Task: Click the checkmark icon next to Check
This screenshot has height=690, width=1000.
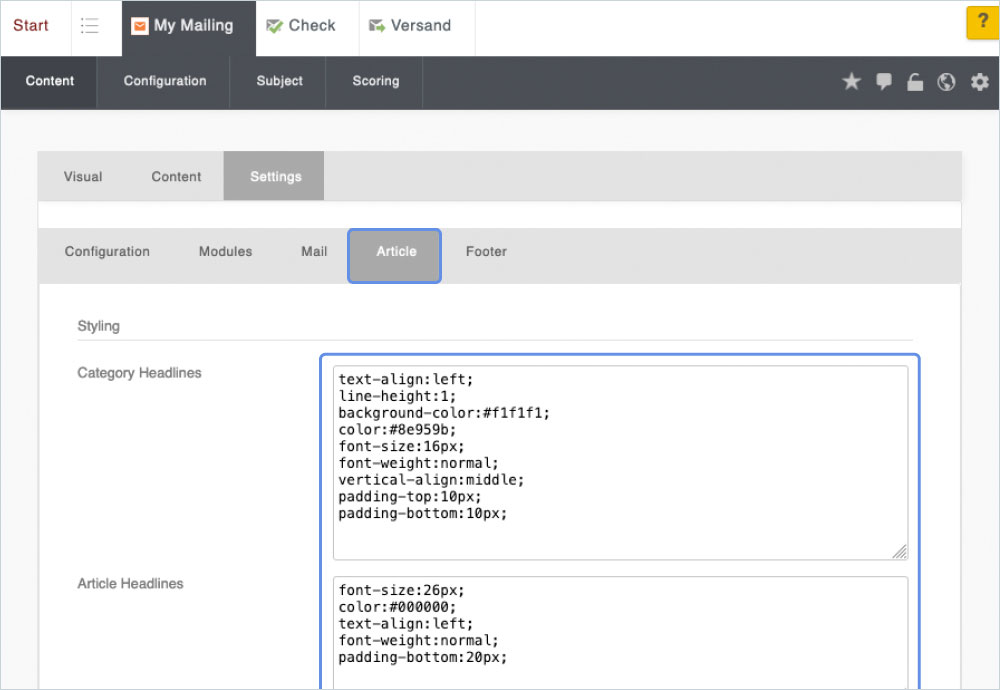Action: (x=274, y=26)
